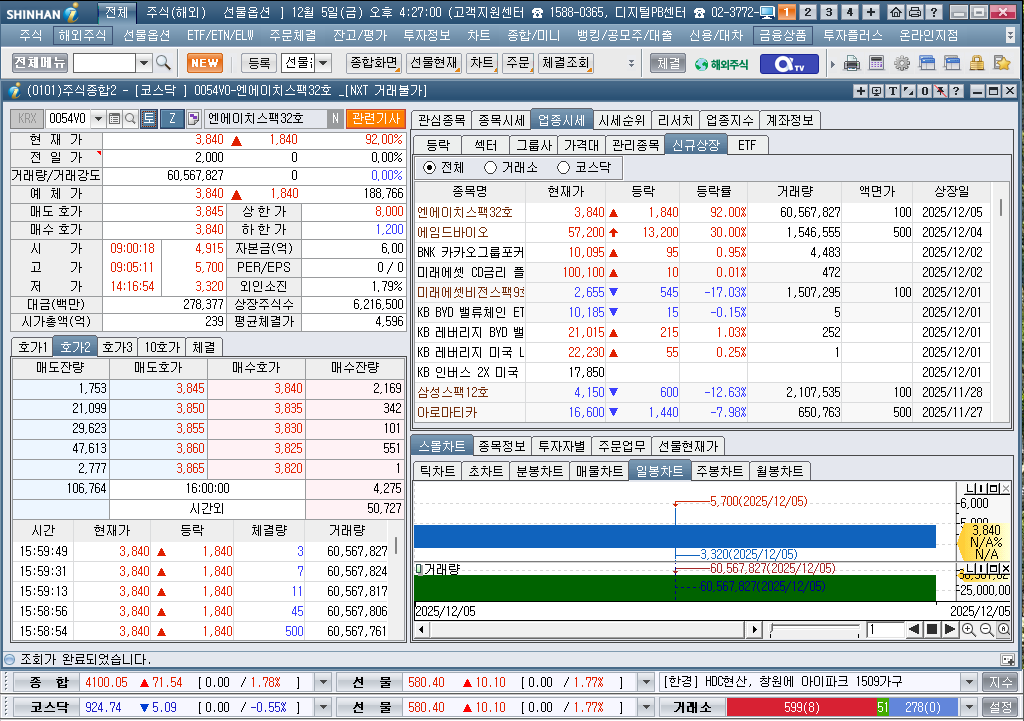
Task: Select the 전체 radio button
Action: point(429,168)
